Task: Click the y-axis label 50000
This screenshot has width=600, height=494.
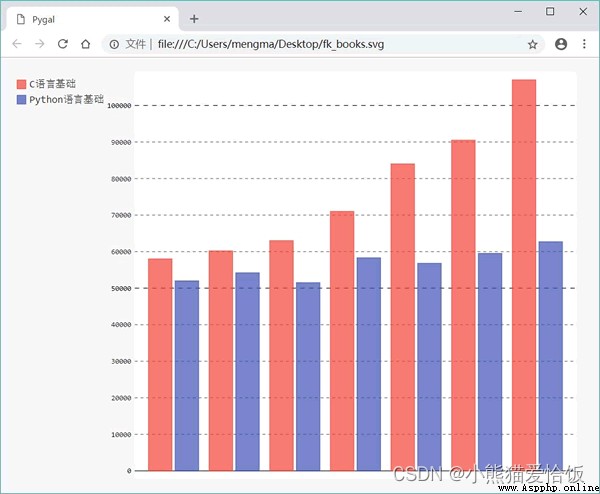Action: (121, 289)
